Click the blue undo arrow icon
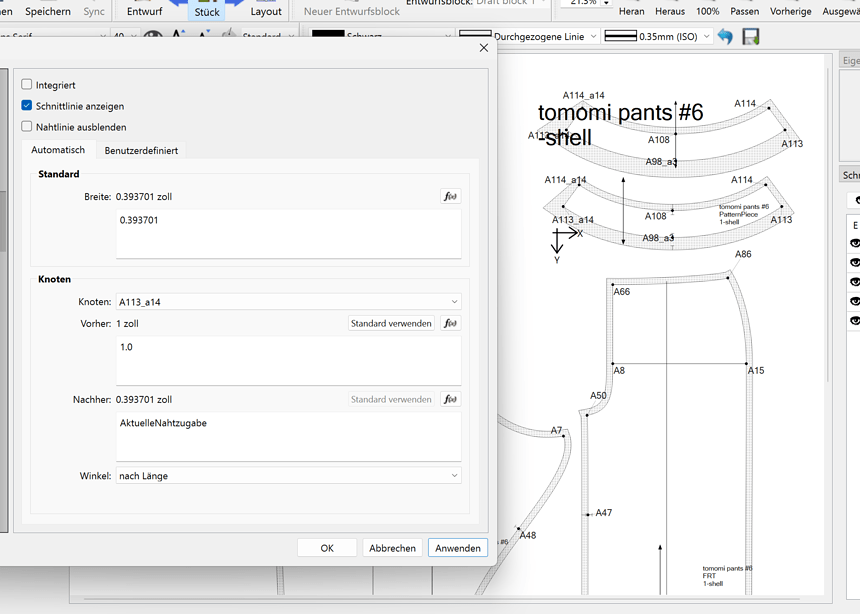Viewport: 860px width, 614px height. [x=725, y=37]
